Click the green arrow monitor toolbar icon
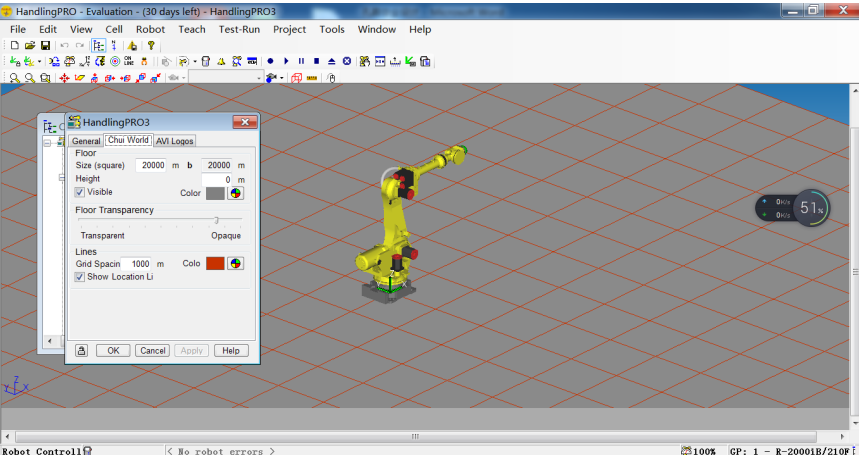The height and width of the screenshot is (455, 859). point(410,61)
